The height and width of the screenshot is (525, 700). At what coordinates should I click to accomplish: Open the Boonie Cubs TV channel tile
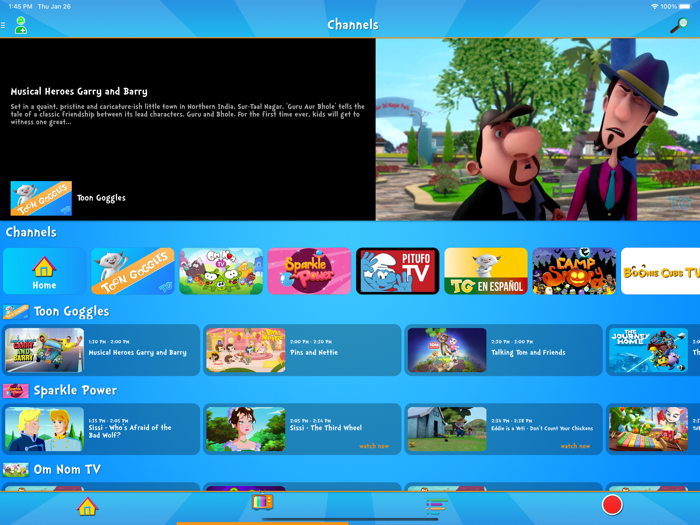660,271
